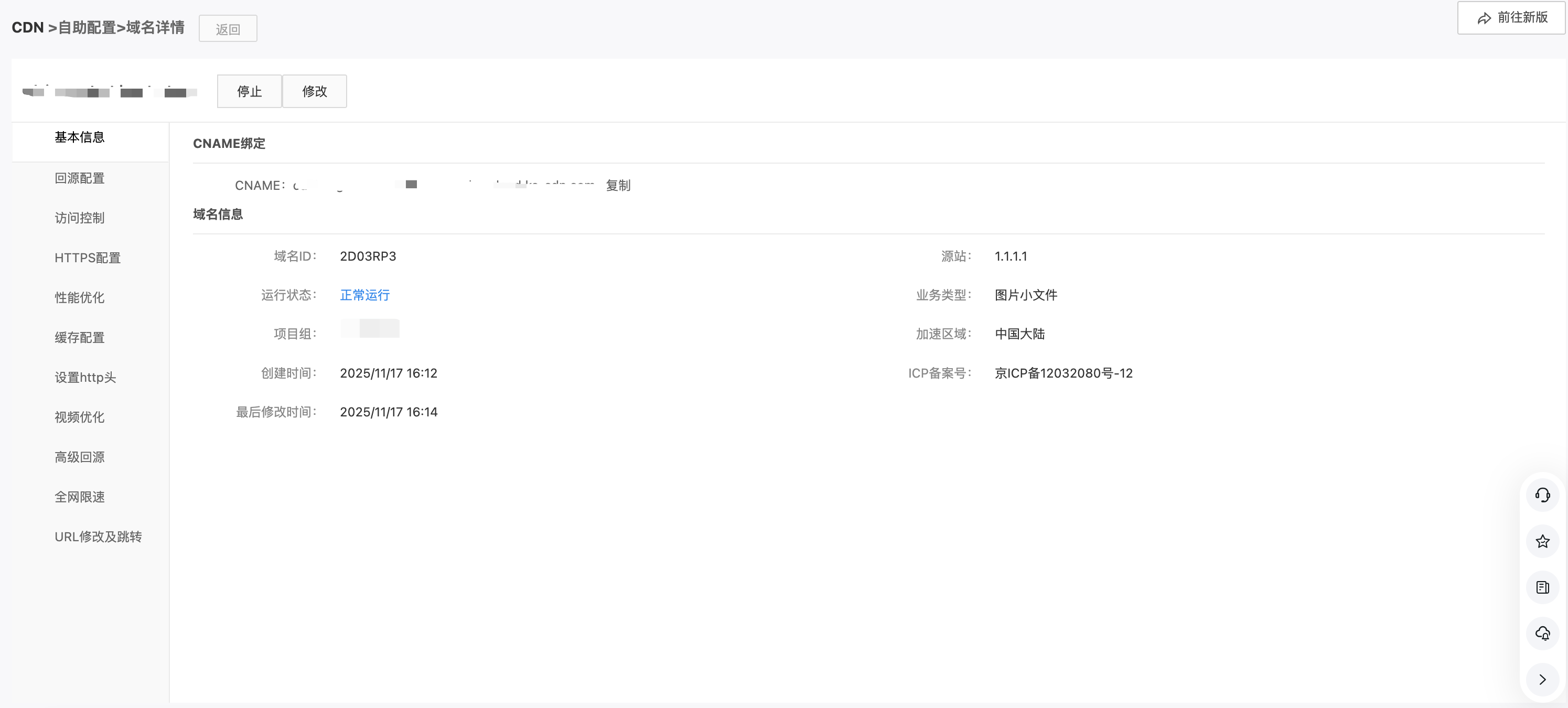
Task: Open the 回源配置 tab
Action: 80,178
